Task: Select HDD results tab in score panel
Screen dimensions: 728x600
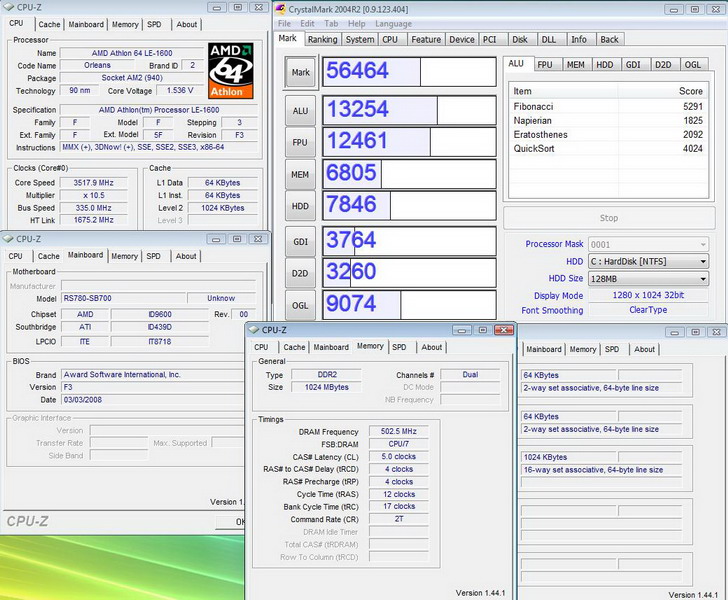Action: (604, 65)
